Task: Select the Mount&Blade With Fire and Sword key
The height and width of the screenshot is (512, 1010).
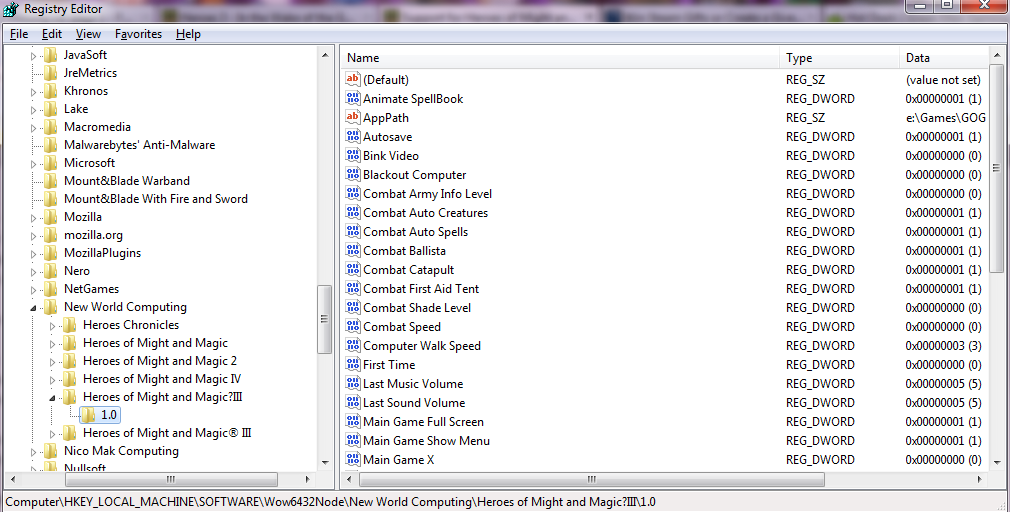Action: point(156,199)
